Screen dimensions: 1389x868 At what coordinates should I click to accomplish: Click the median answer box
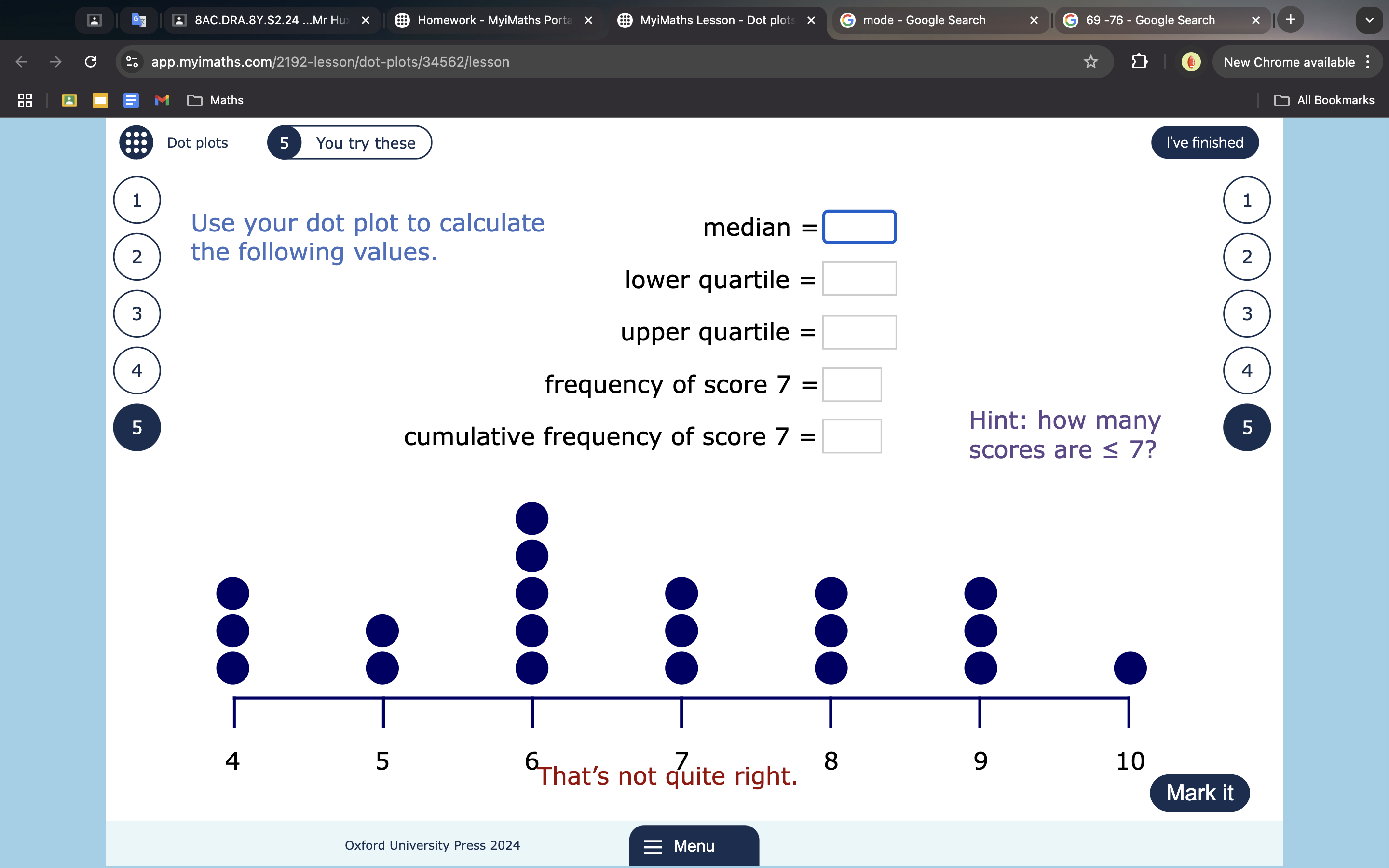(859, 227)
